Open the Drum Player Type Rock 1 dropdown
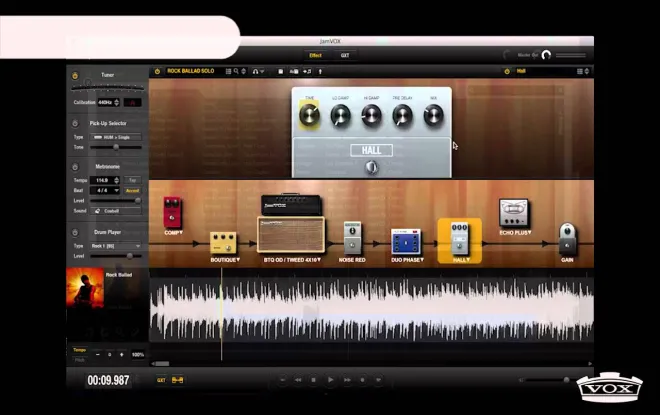Screen dimensions: 660x415 (116, 246)
